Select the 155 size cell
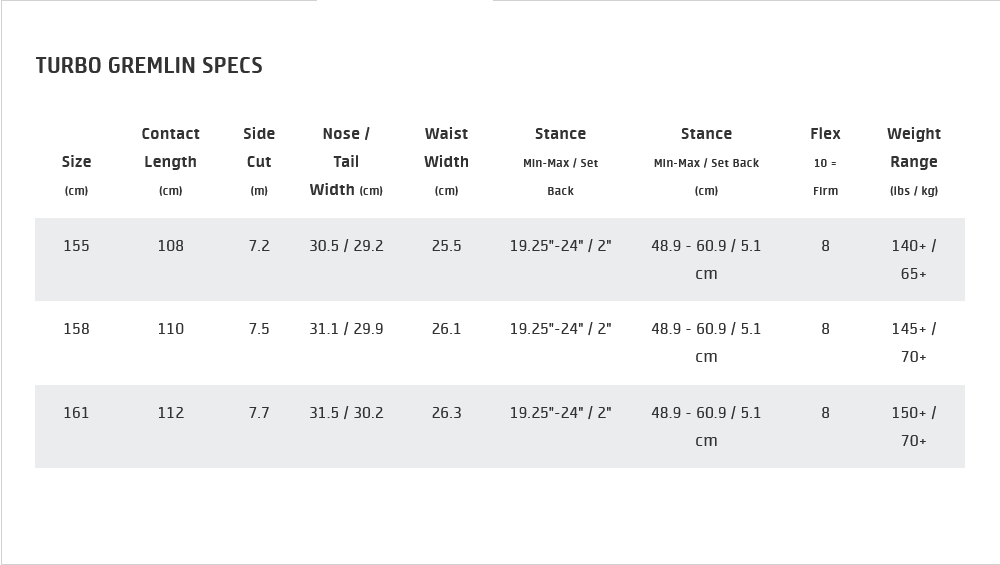Image resolution: width=1000 pixels, height=565 pixels. pyautogui.click(x=76, y=246)
